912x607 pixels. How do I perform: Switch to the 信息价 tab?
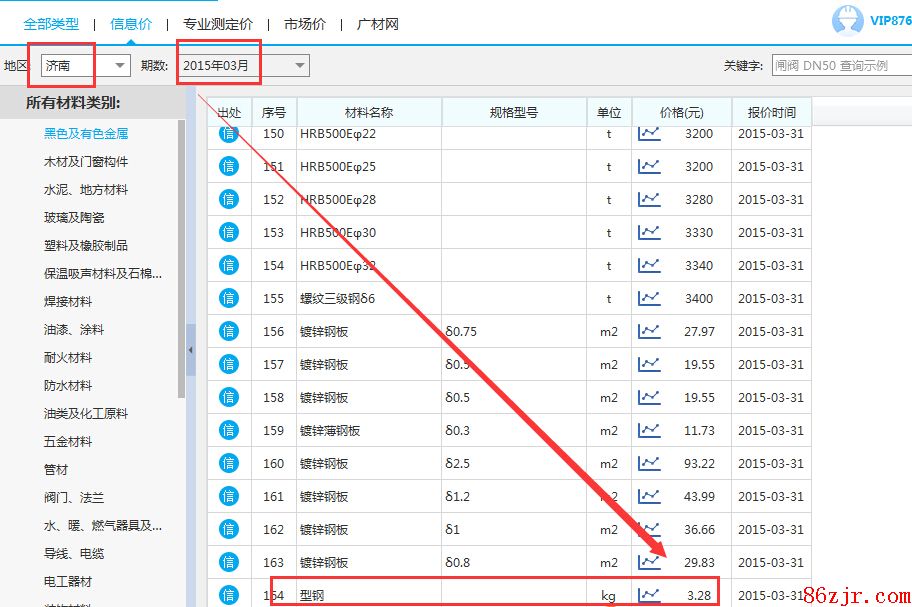pyautogui.click(x=131, y=24)
